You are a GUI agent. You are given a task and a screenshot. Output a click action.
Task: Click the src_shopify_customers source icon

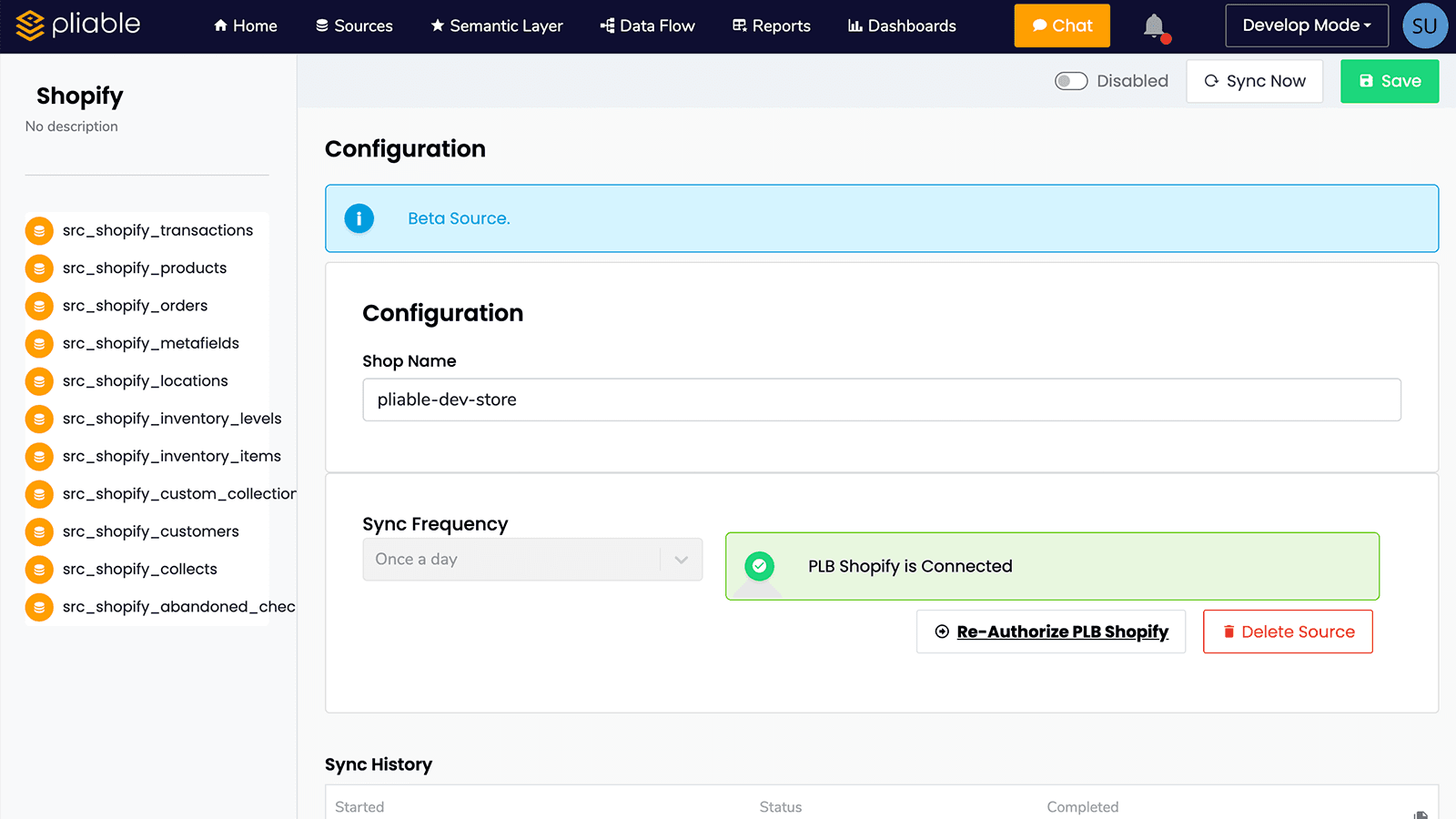point(39,531)
